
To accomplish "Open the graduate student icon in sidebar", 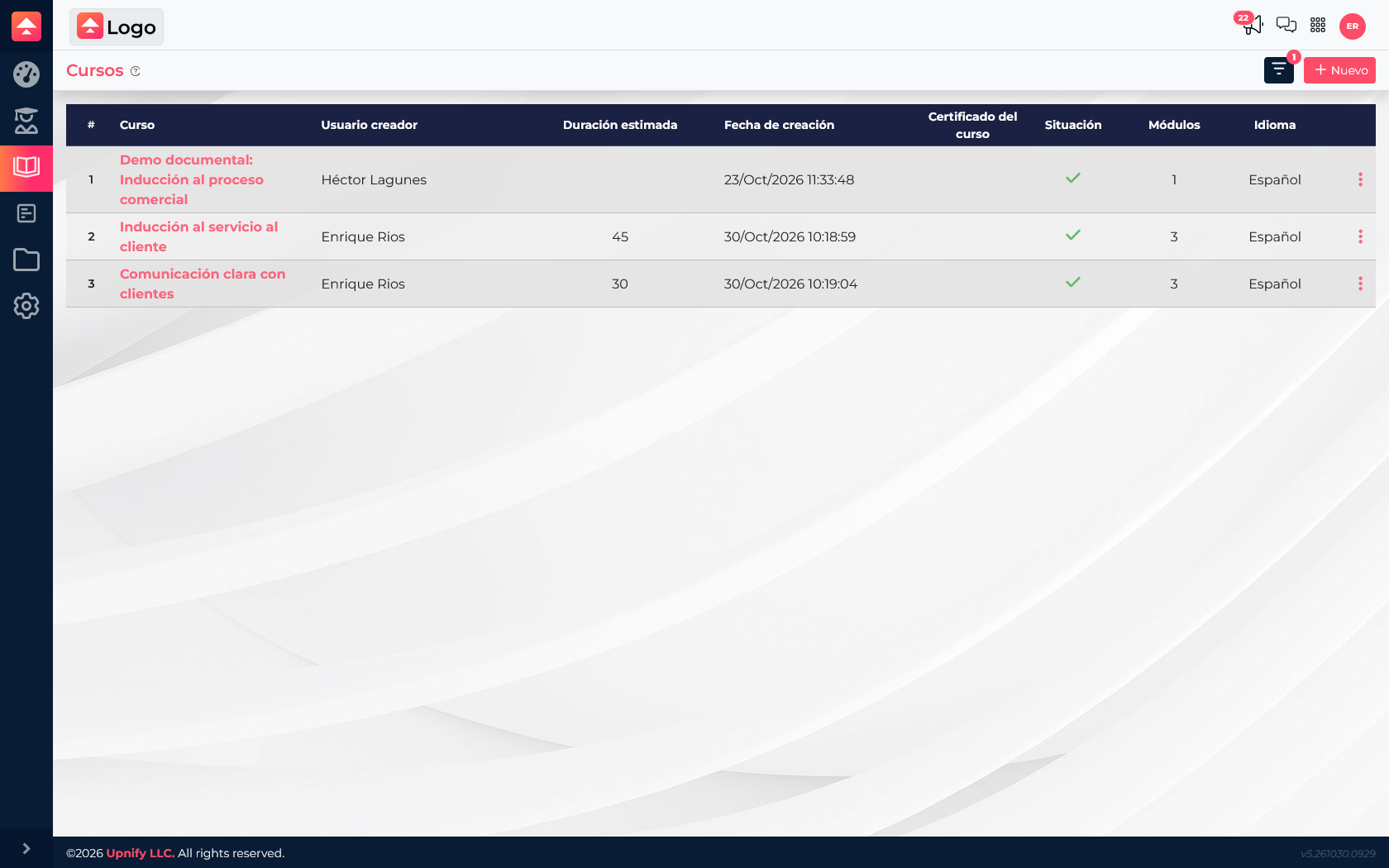I will click(26, 121).
